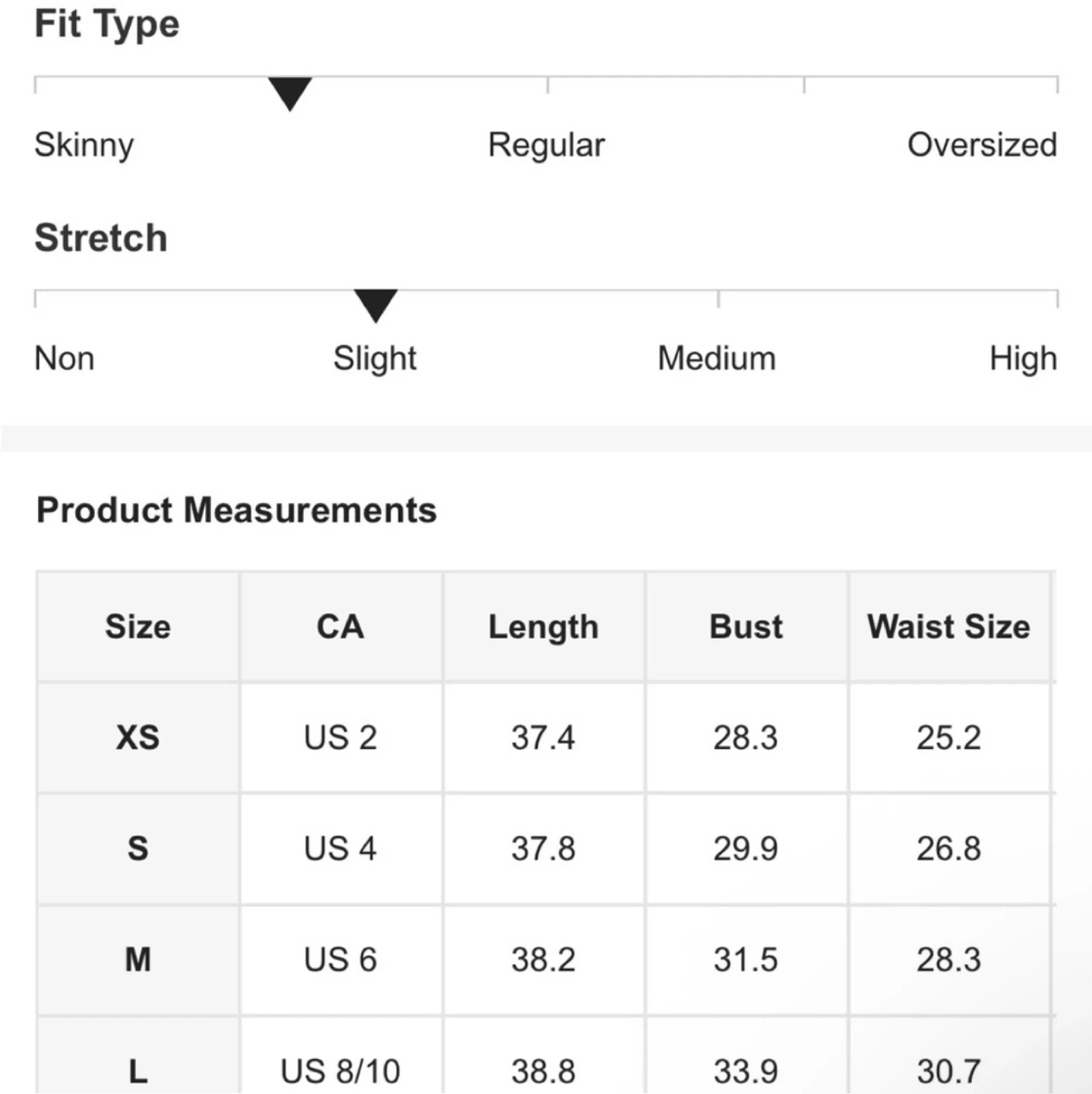Click the Size column header
The width and height of the screenshot is (1092, 1094).
pos(138,627)
